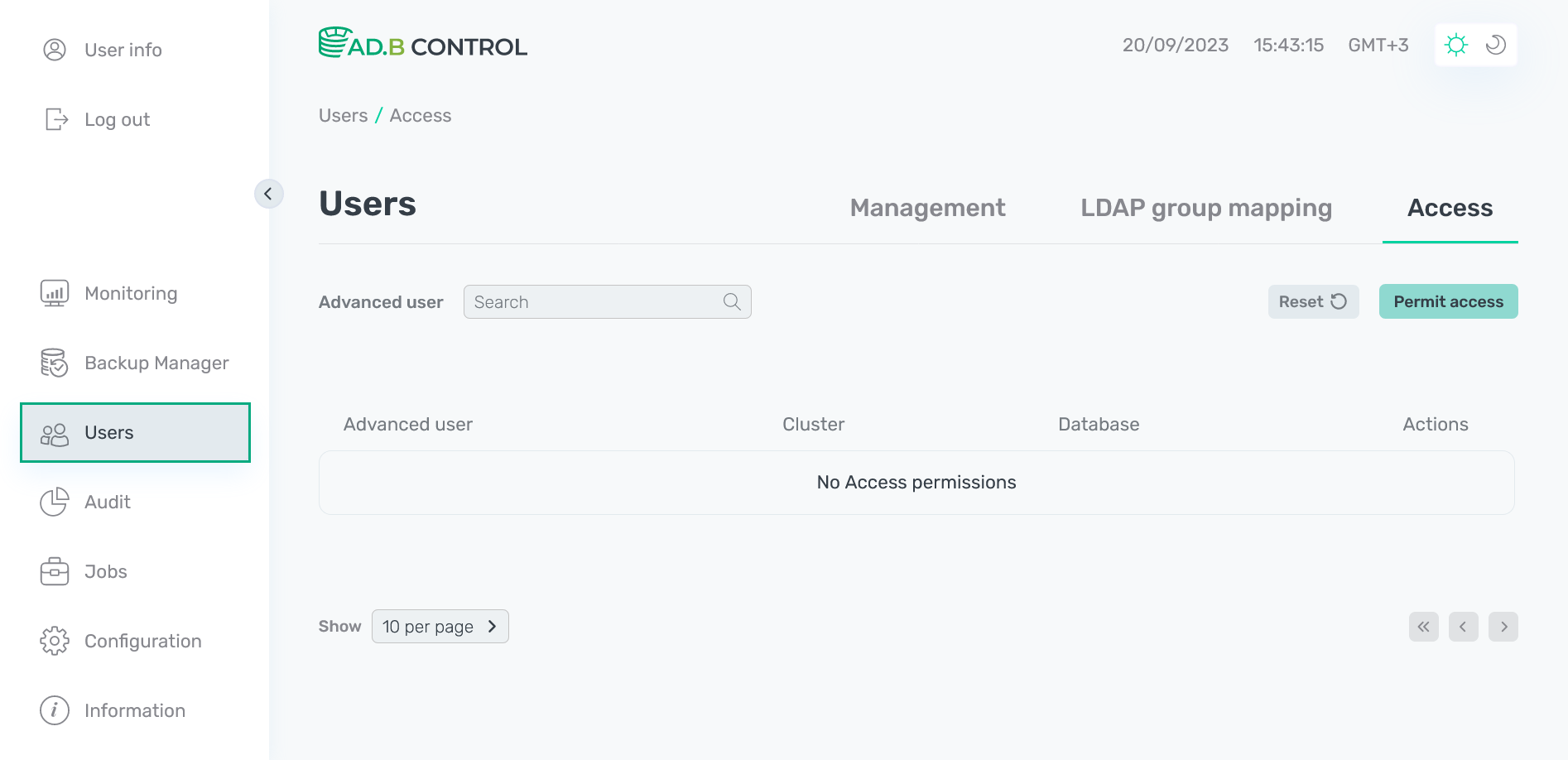Select the Backup Manager icon
This screenshot has height=760, width=1568.
54,363
